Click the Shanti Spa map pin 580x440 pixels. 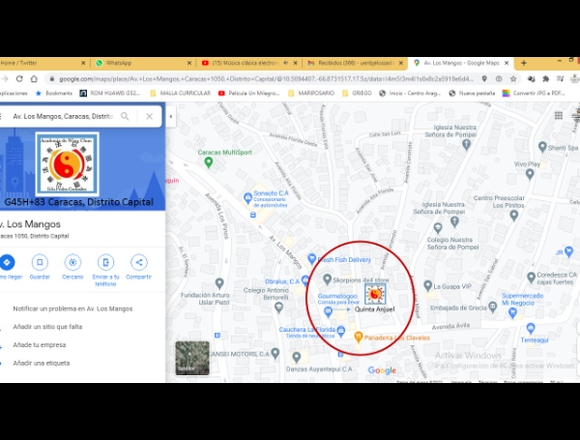(x=542, y=146)
